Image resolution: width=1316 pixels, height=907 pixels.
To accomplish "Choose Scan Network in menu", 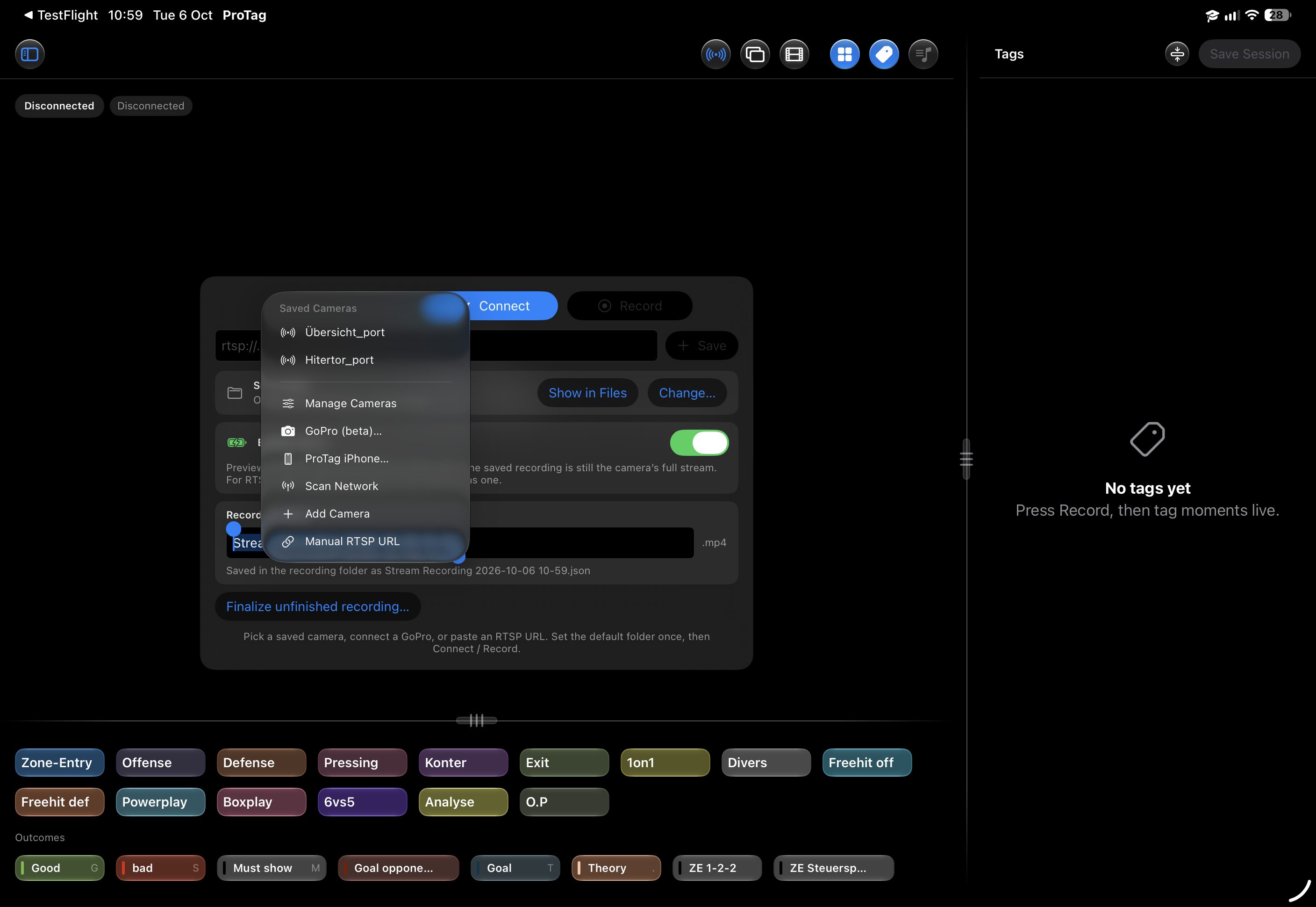I will [365, 486].
